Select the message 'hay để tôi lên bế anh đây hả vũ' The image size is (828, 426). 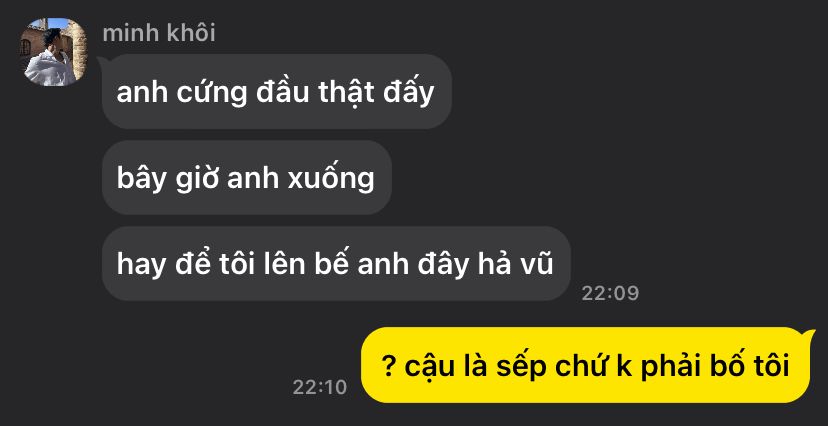tap(336, 264)
